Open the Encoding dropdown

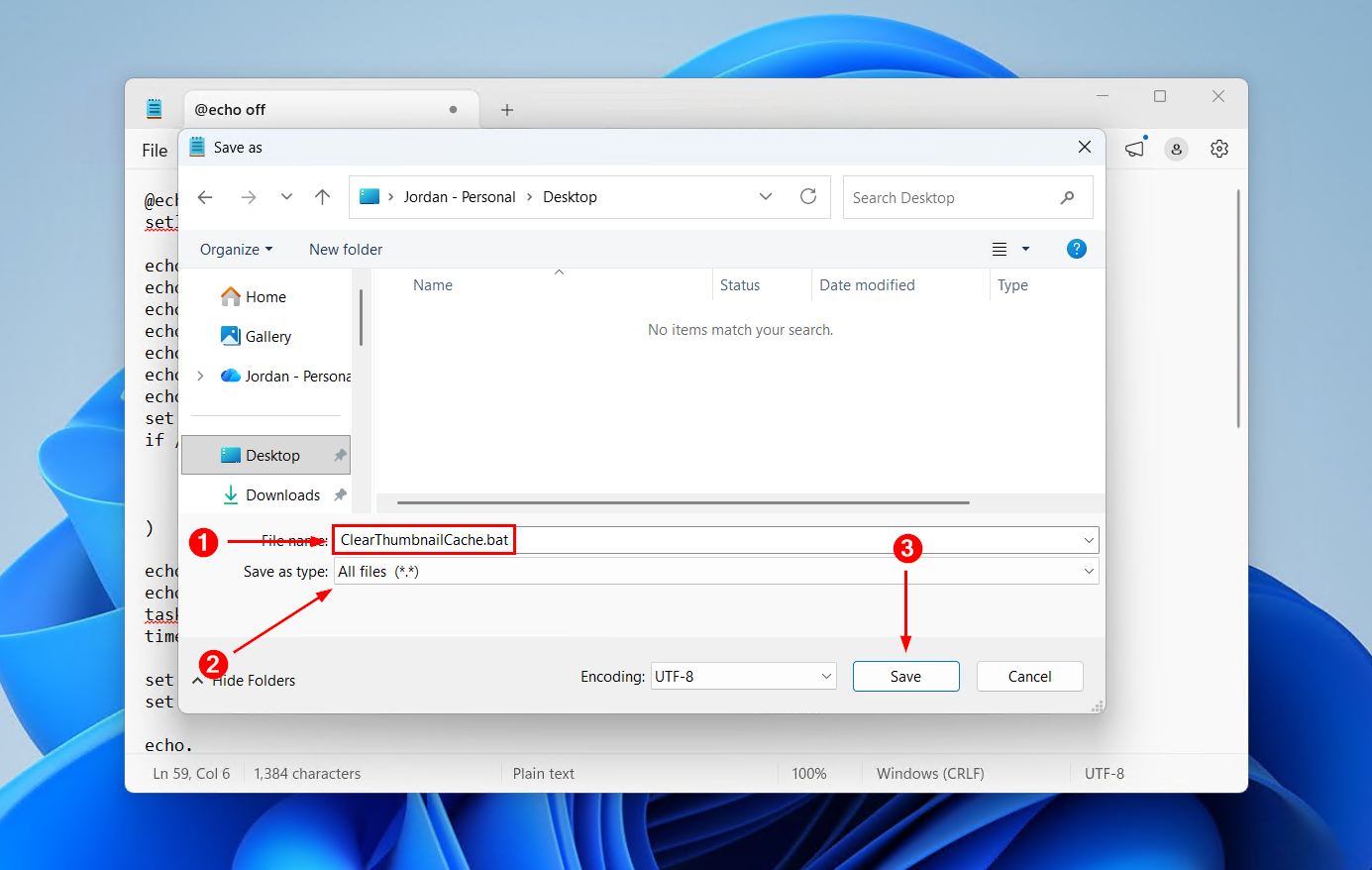click(x=743, y=677)
